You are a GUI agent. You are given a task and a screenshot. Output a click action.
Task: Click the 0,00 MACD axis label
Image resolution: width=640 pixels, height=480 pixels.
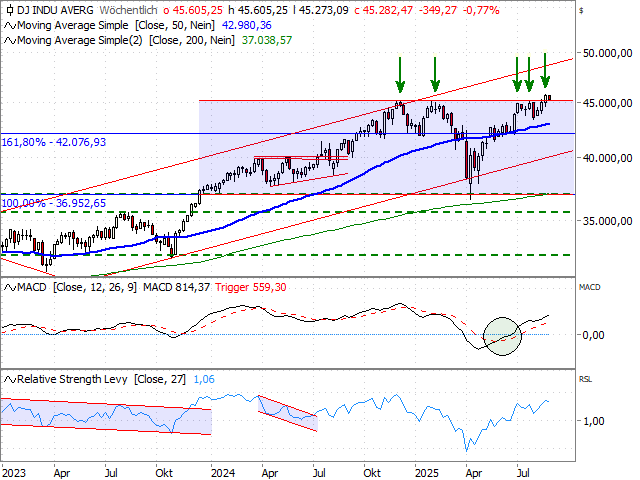[x=593, y=335]
